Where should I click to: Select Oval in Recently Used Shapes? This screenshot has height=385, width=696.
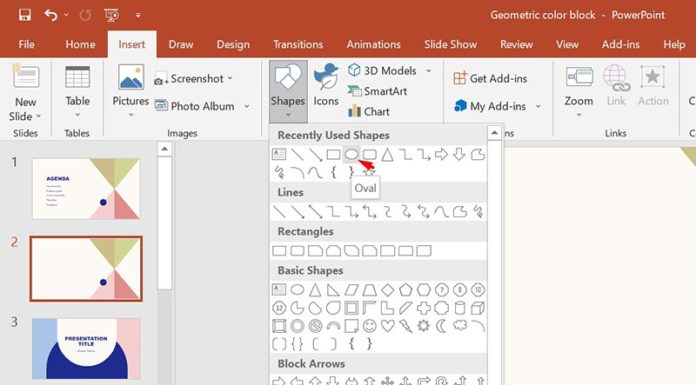pos(351,155)
